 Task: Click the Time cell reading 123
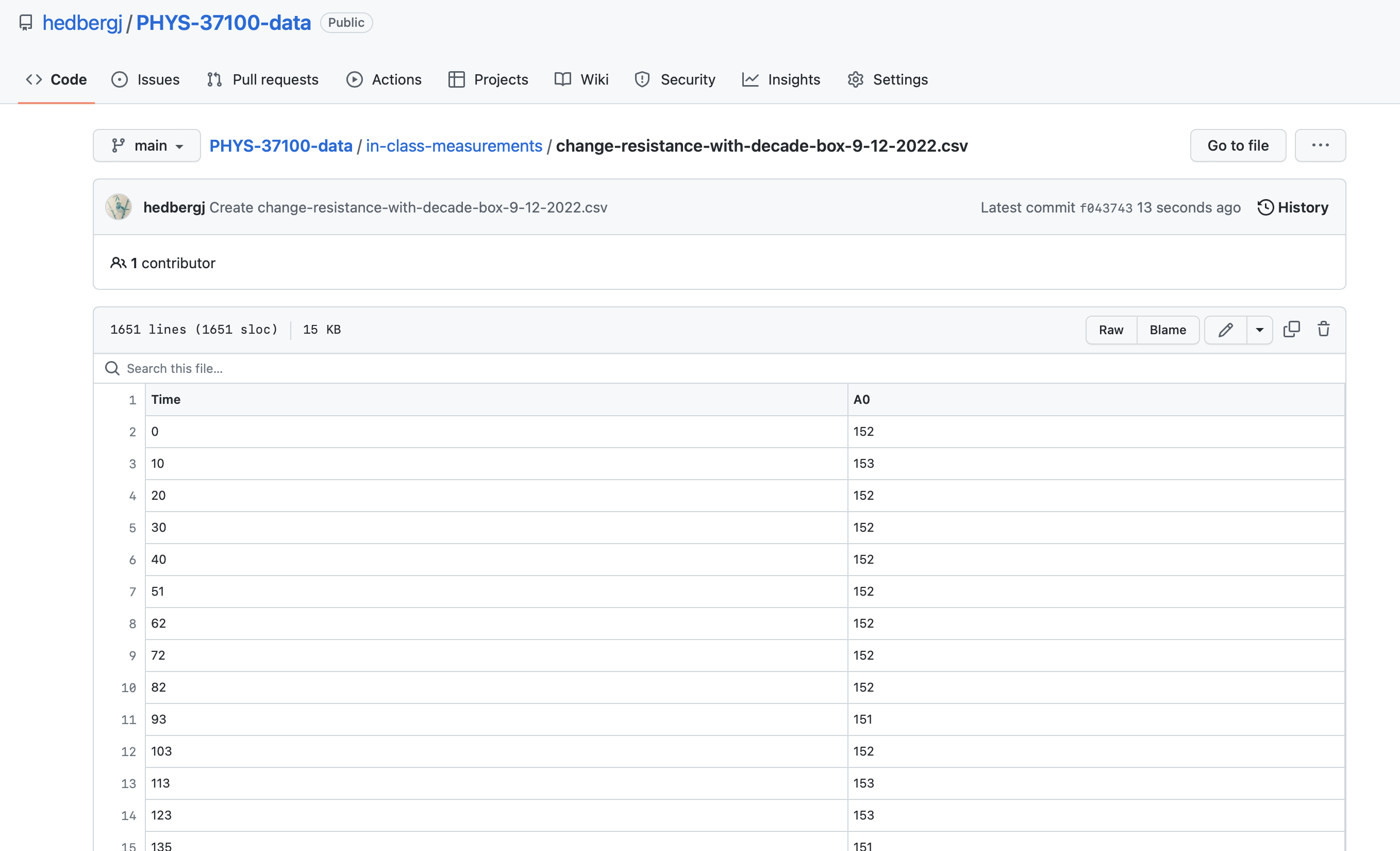[496, 816]
